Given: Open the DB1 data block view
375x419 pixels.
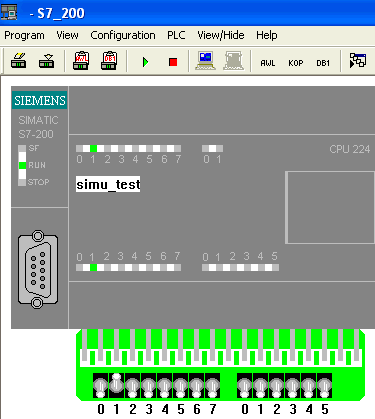Looking at the screenshot, I should (x=323, y=63).
